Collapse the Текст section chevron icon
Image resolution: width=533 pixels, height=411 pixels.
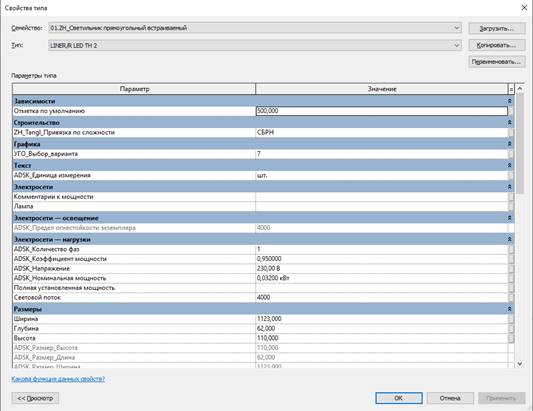pyautogui.click(x=510, y=166)
